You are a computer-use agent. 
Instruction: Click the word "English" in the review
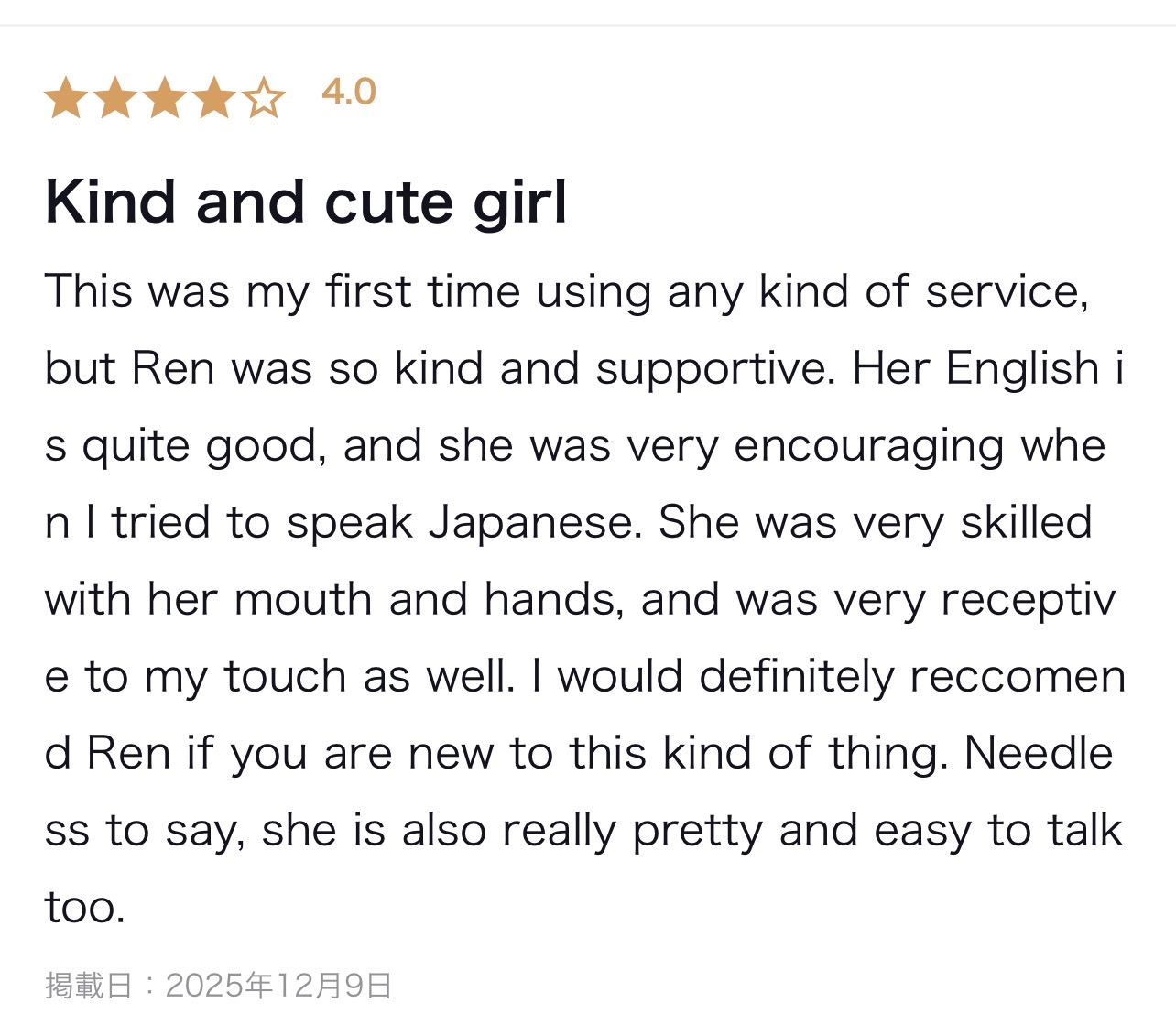(x=1022, y=368)
